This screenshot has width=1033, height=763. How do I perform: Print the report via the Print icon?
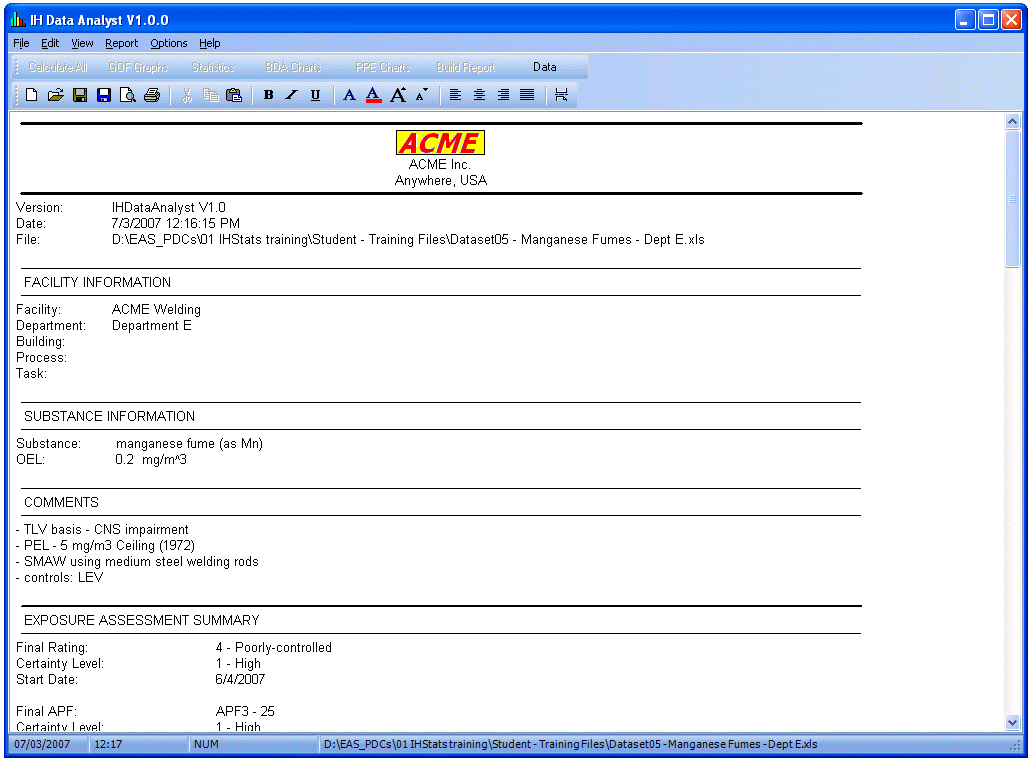(152, 94)
